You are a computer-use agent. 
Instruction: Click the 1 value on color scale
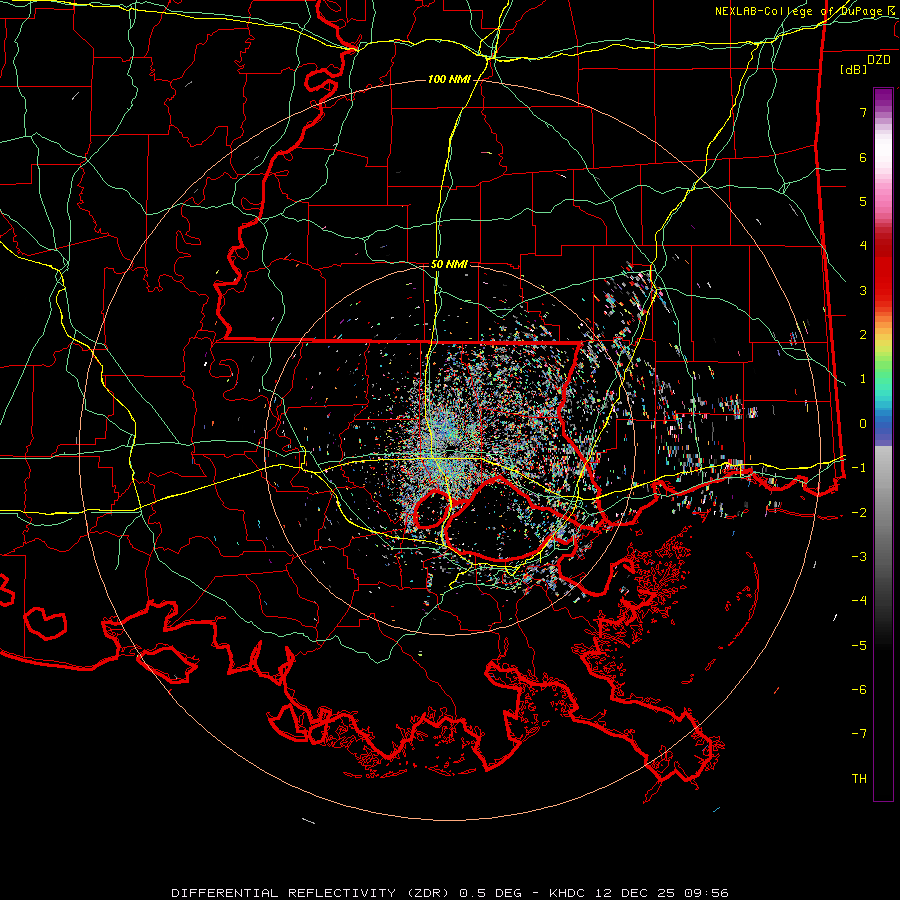[x=863, y=379]
